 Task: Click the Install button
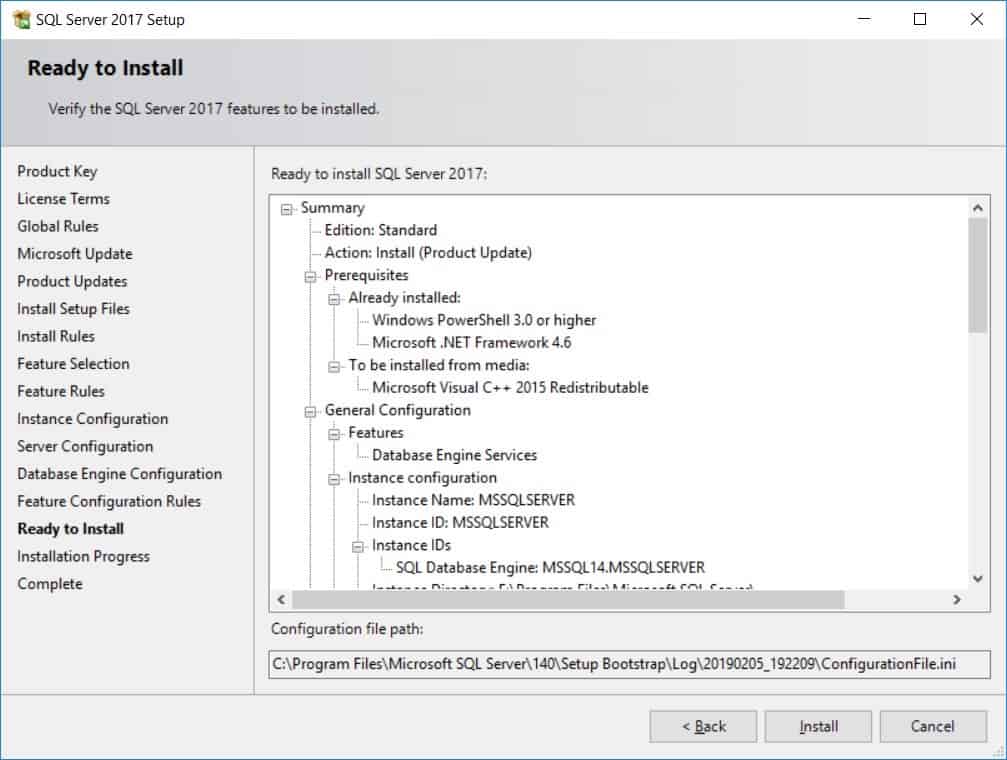[x=818, y=727]
